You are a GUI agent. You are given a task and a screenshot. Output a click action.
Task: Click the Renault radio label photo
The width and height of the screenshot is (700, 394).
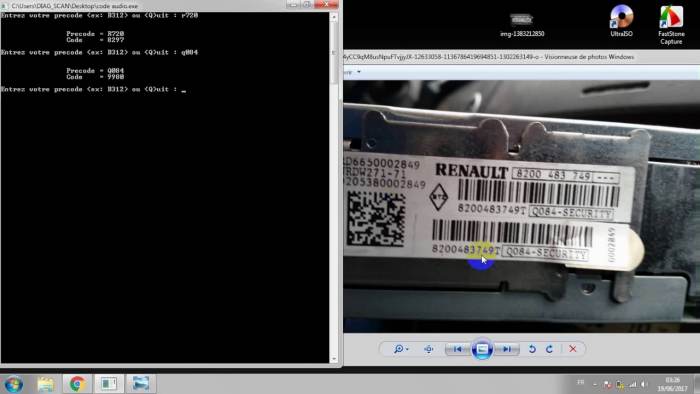point(521,206)
